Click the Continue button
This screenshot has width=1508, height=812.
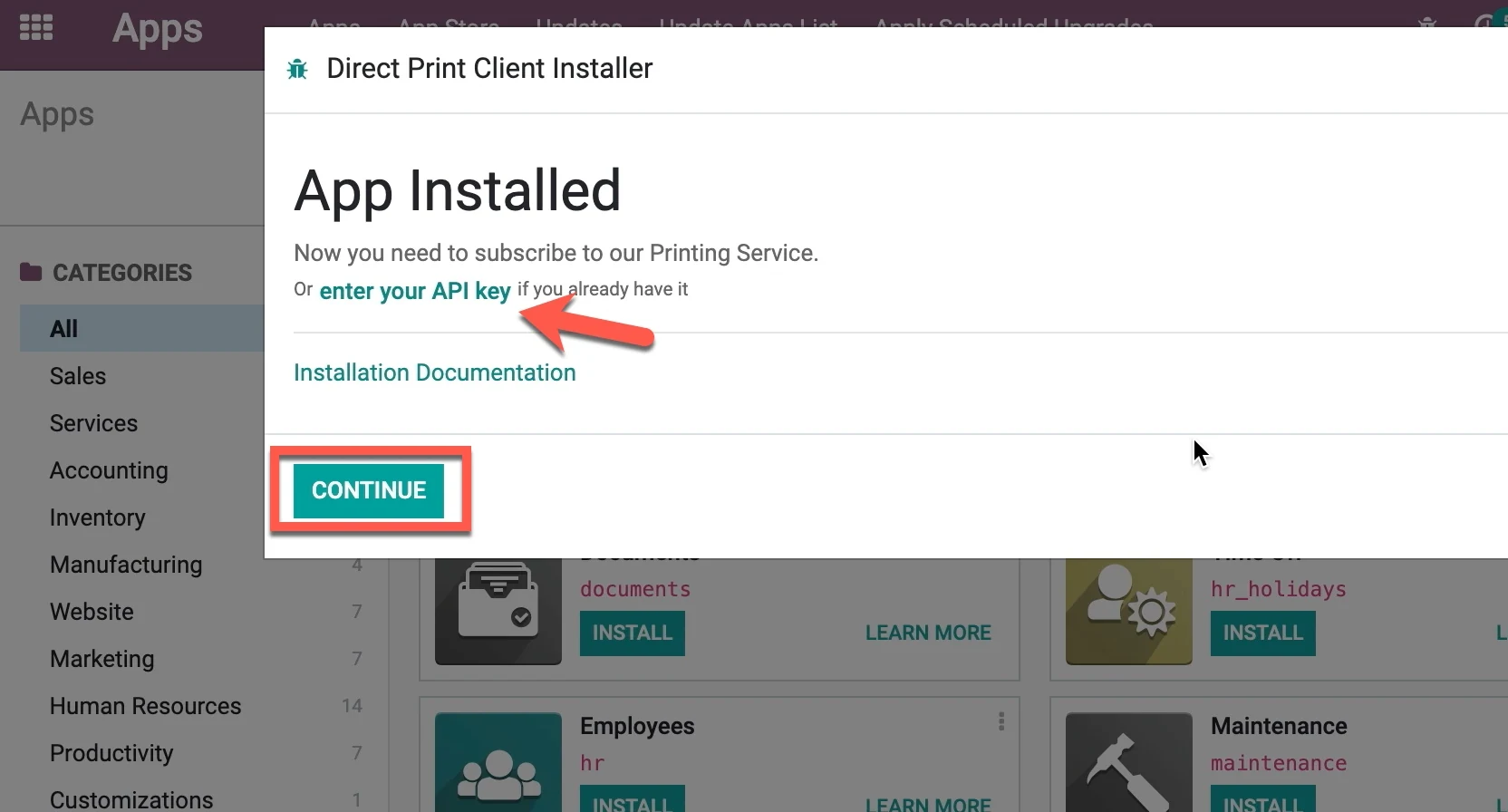(369, 490)
